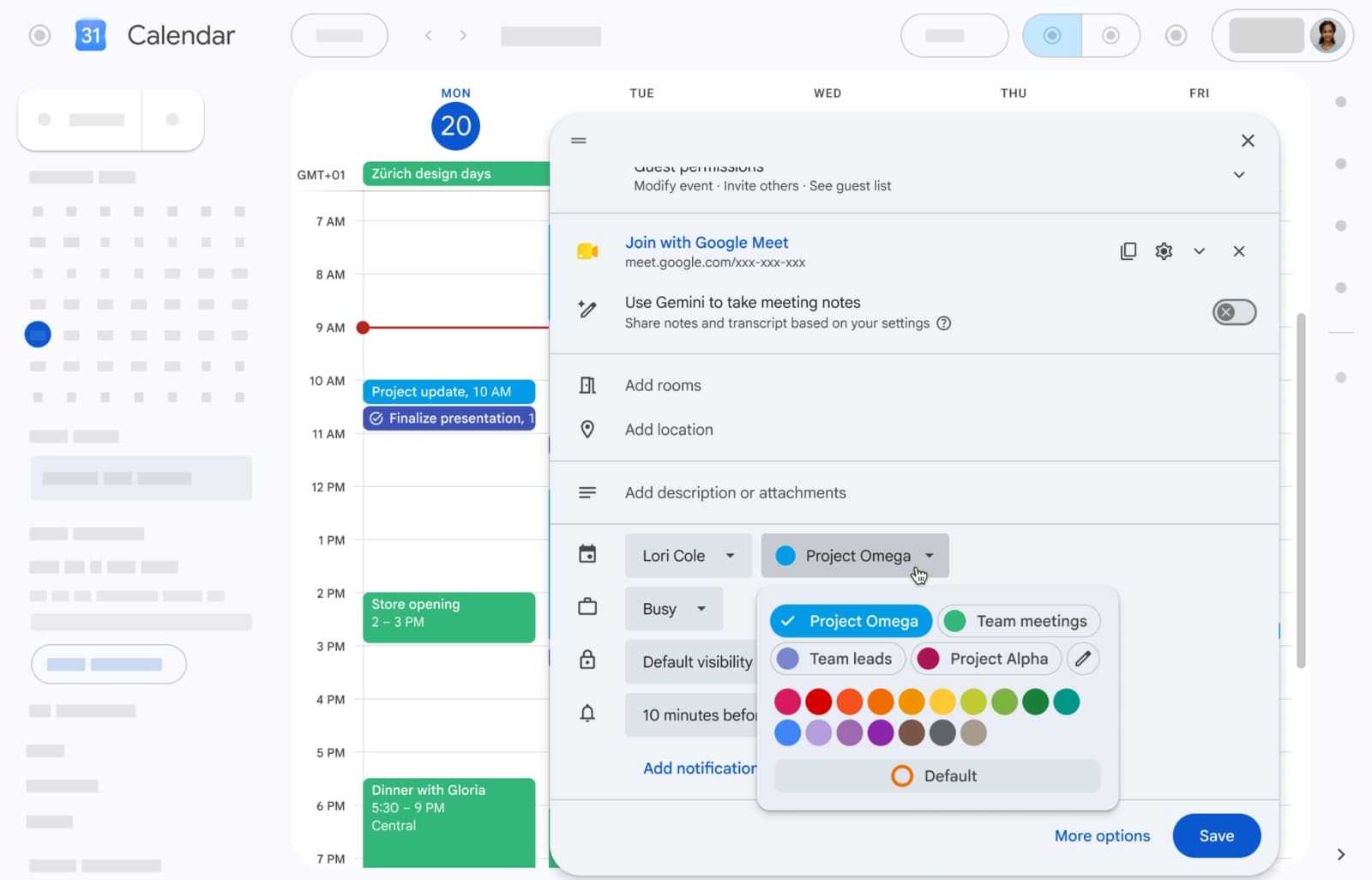Open the Finalize presentation task
Screen dimensions: 1372x880
click(448, 419)
